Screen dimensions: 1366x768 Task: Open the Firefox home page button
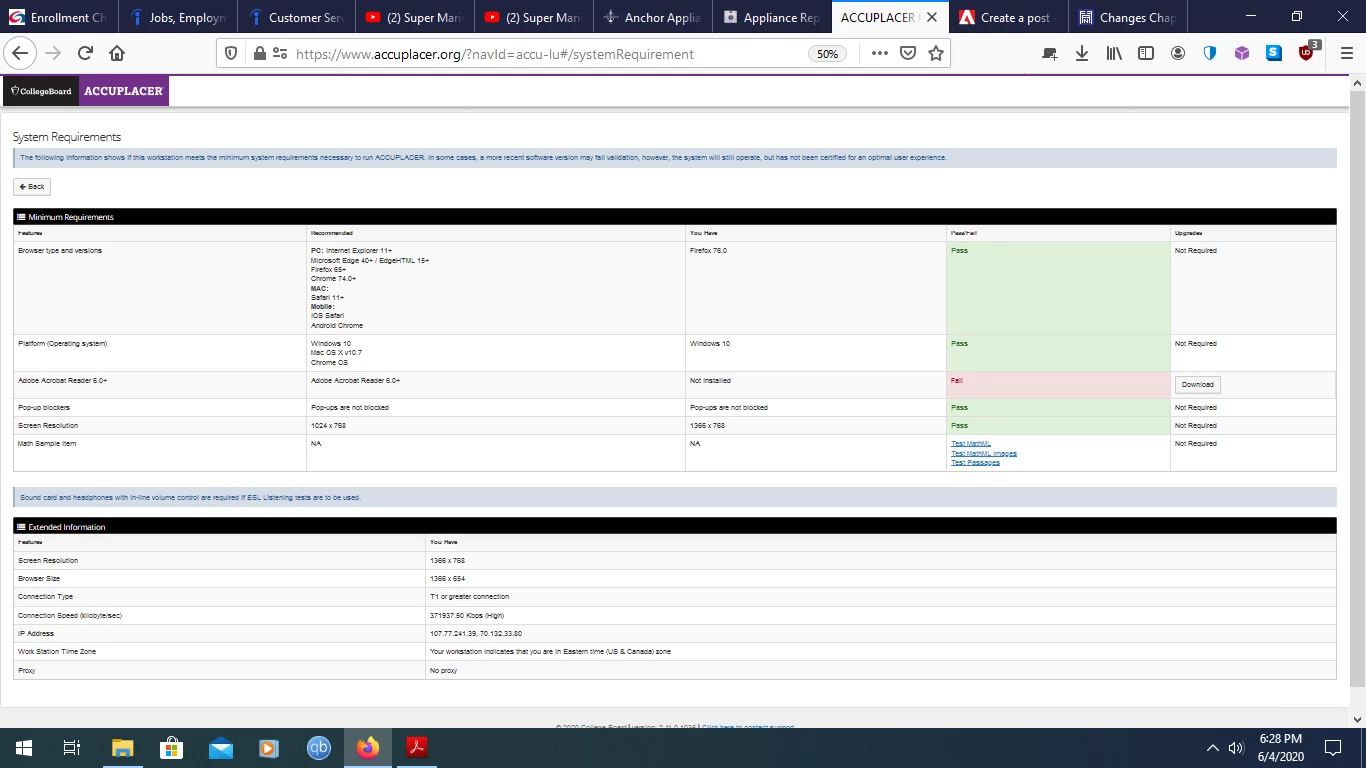pyautogui.click(x=117, y=53)
